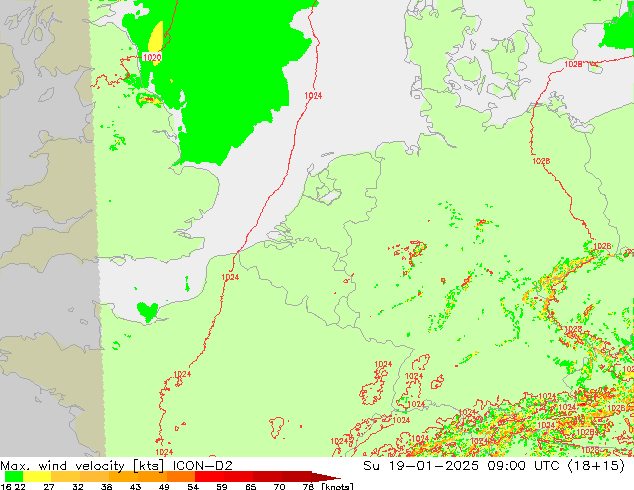
Task: Click the 27–32 knots legend swatch
Action: (x=65, y=477)
